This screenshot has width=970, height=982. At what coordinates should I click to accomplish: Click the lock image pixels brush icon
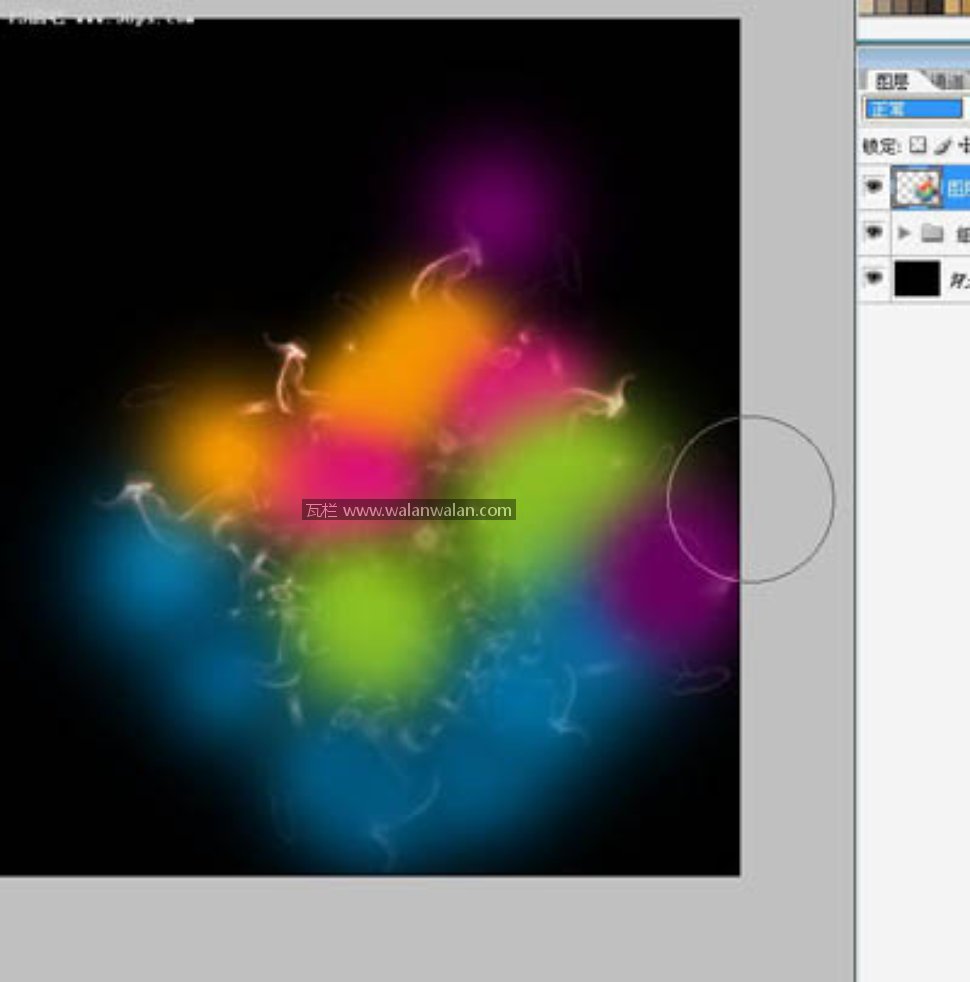coord(941,146)
